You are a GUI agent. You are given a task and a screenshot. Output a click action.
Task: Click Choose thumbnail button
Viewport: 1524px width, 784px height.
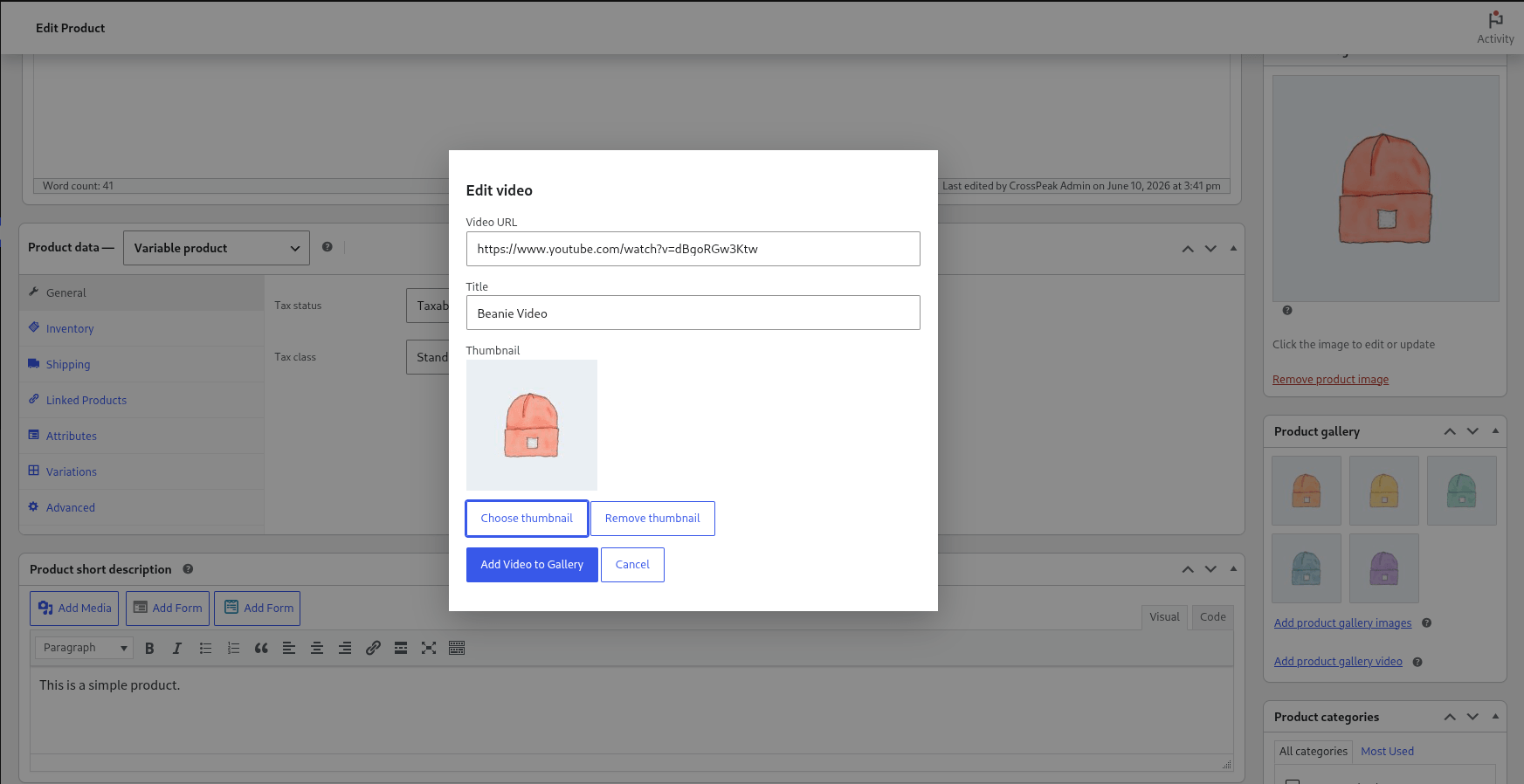pos(527,519)
